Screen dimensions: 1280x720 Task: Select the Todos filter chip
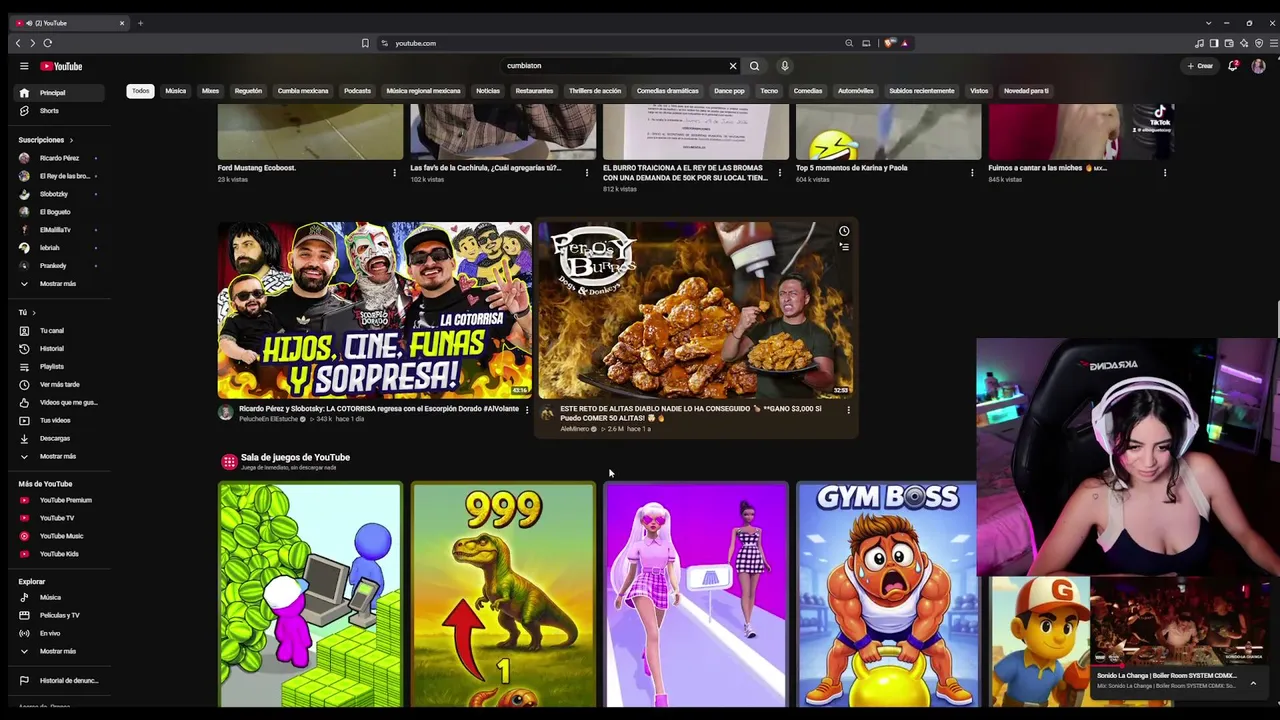[x=140, y=91]
